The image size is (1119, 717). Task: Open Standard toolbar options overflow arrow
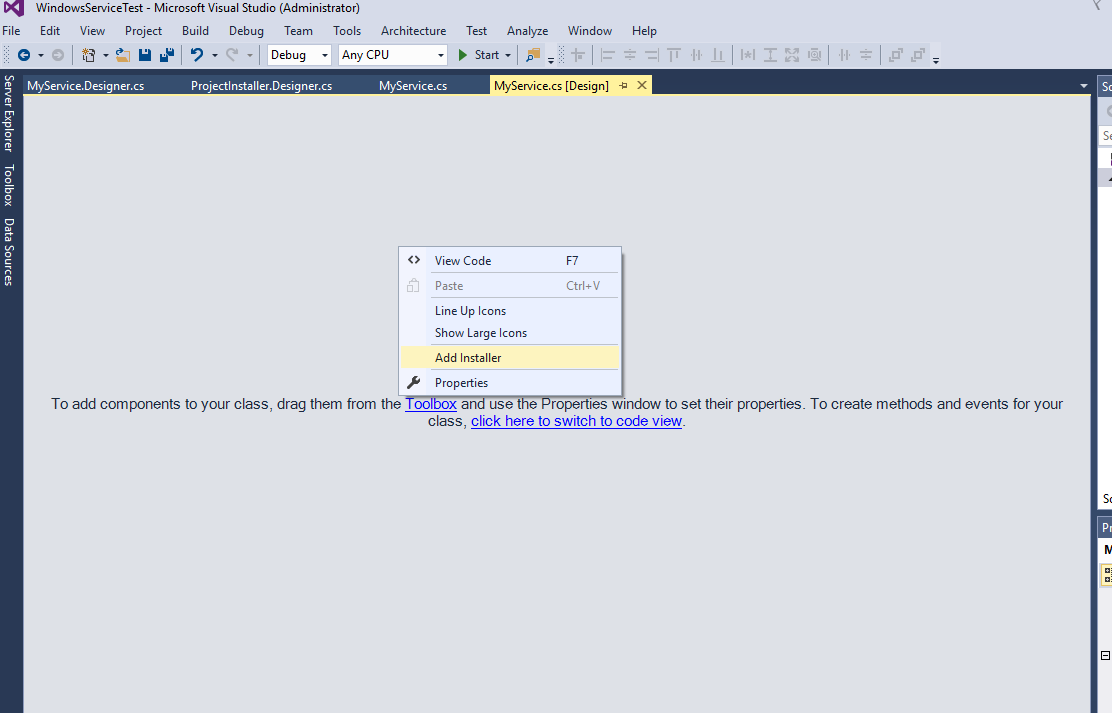551,60
